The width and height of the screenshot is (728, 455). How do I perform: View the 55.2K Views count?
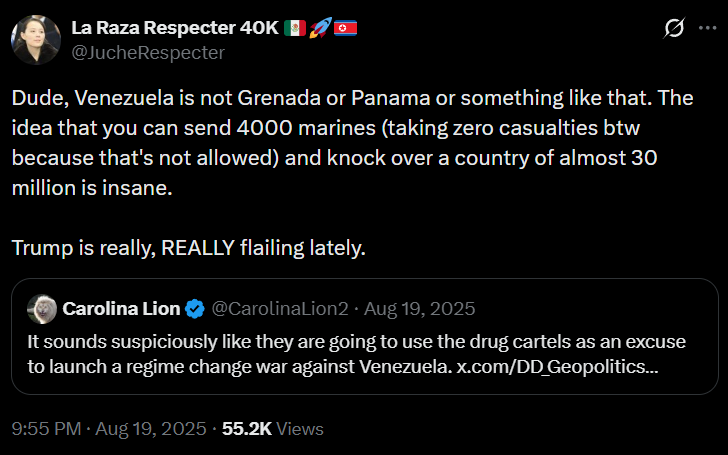point(272,428)
